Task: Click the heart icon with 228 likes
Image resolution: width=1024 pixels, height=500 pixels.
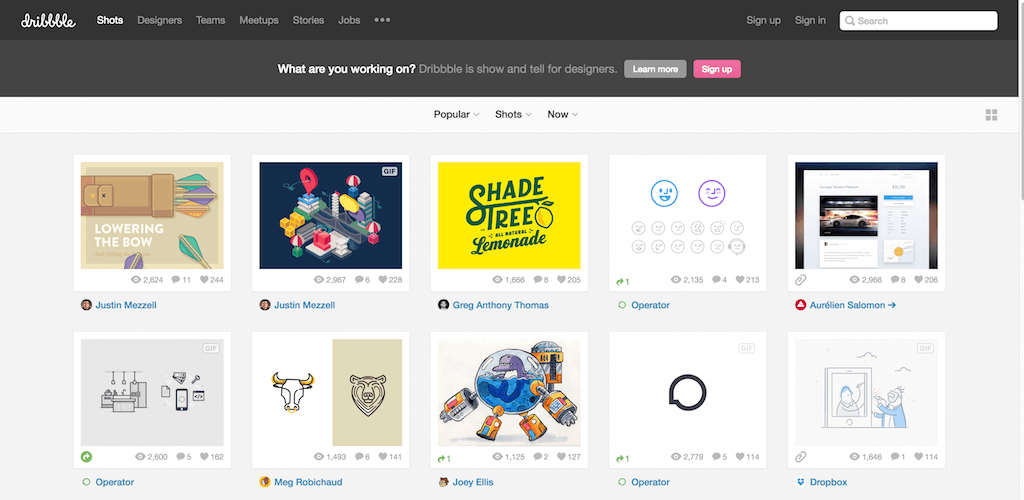Action: (382, 279)
